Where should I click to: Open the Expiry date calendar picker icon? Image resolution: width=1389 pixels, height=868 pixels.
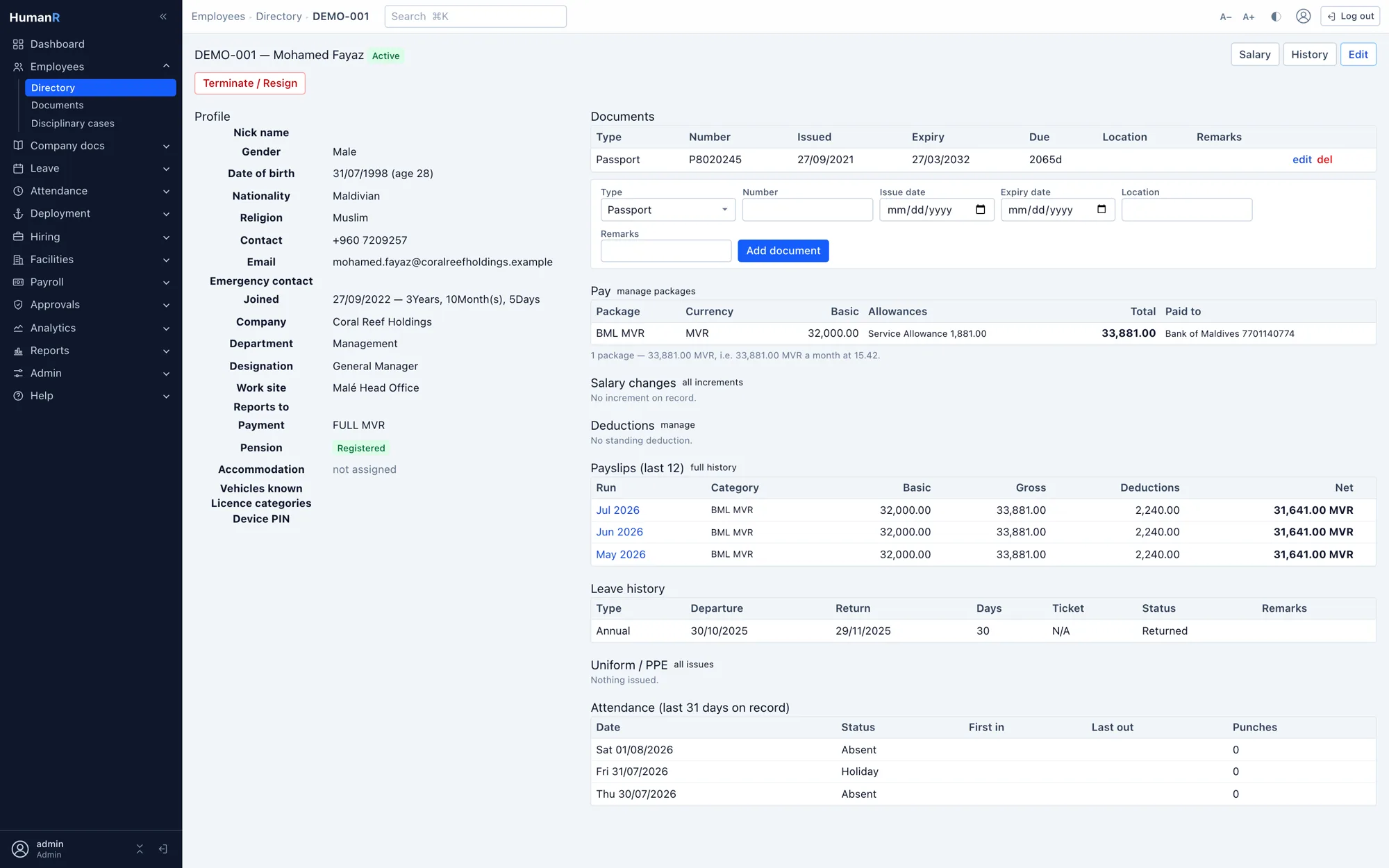pyautogui.click(x=1101, y=210)
